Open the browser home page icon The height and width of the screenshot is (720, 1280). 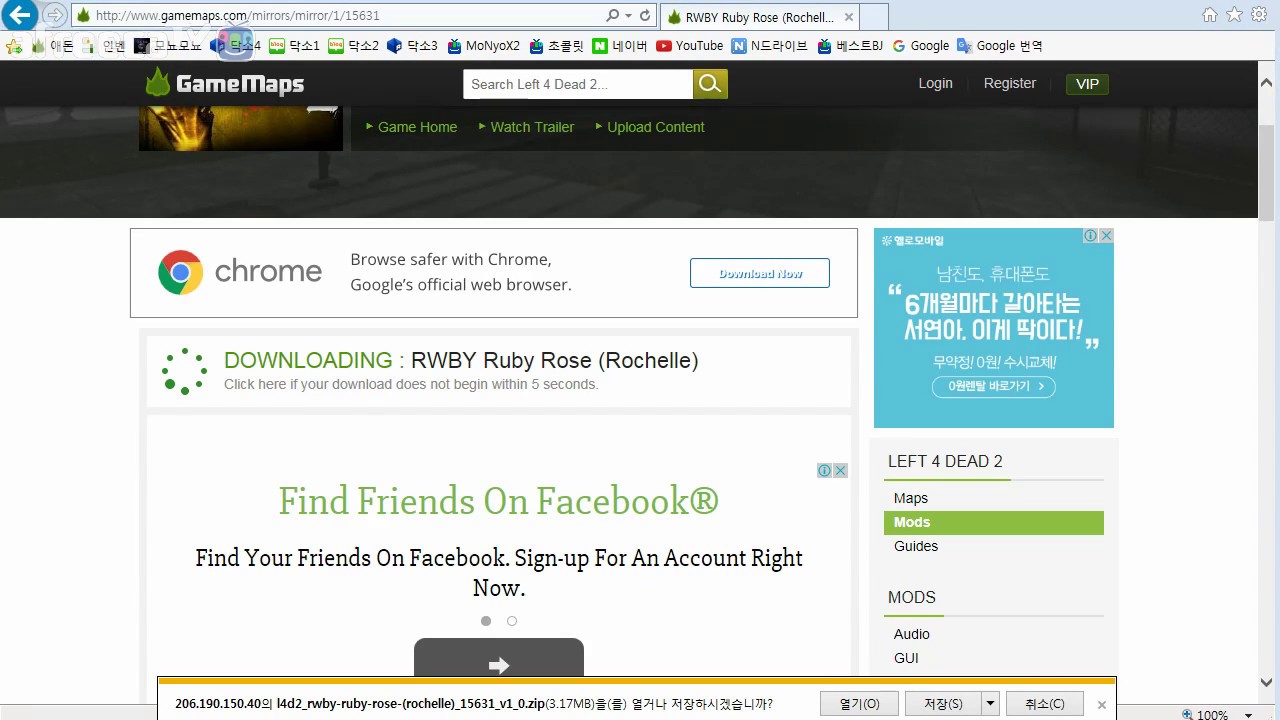[1209, 14]
